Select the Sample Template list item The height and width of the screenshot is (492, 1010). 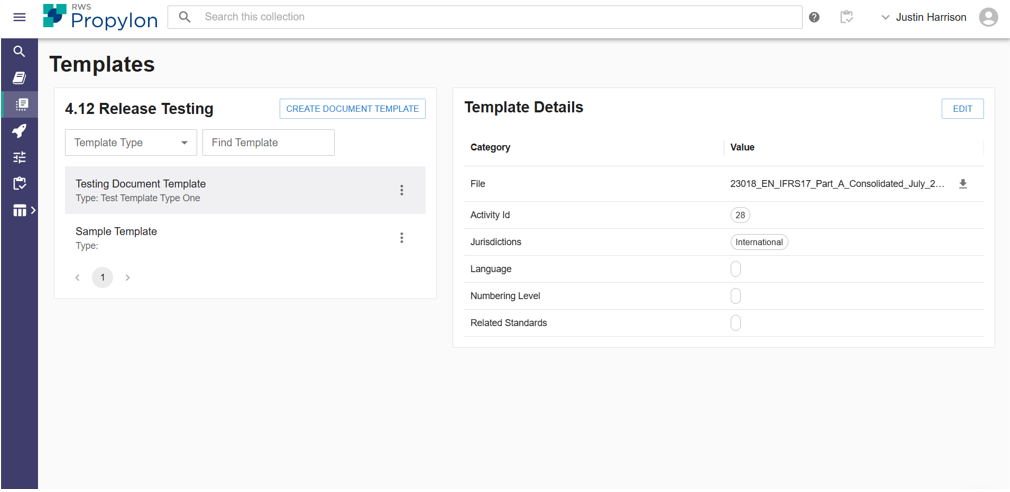pos(200,238)
